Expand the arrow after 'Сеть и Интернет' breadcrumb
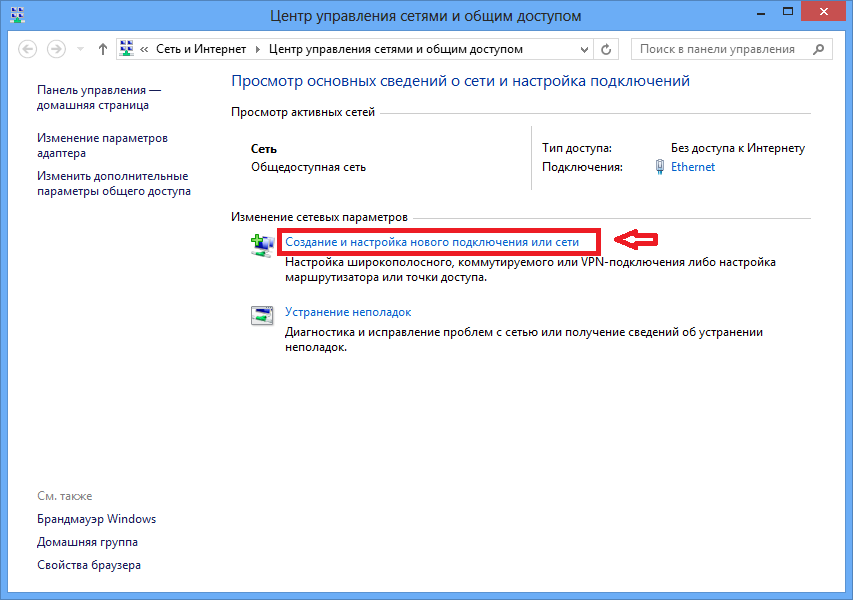The image size is (853, 600). tap(257, 49)
